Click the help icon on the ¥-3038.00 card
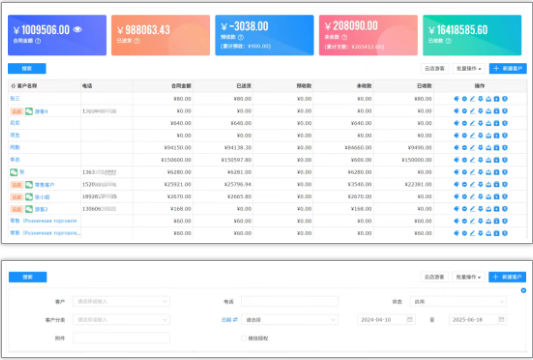Viewport: 533px width, 360px height. coord(241,37)
